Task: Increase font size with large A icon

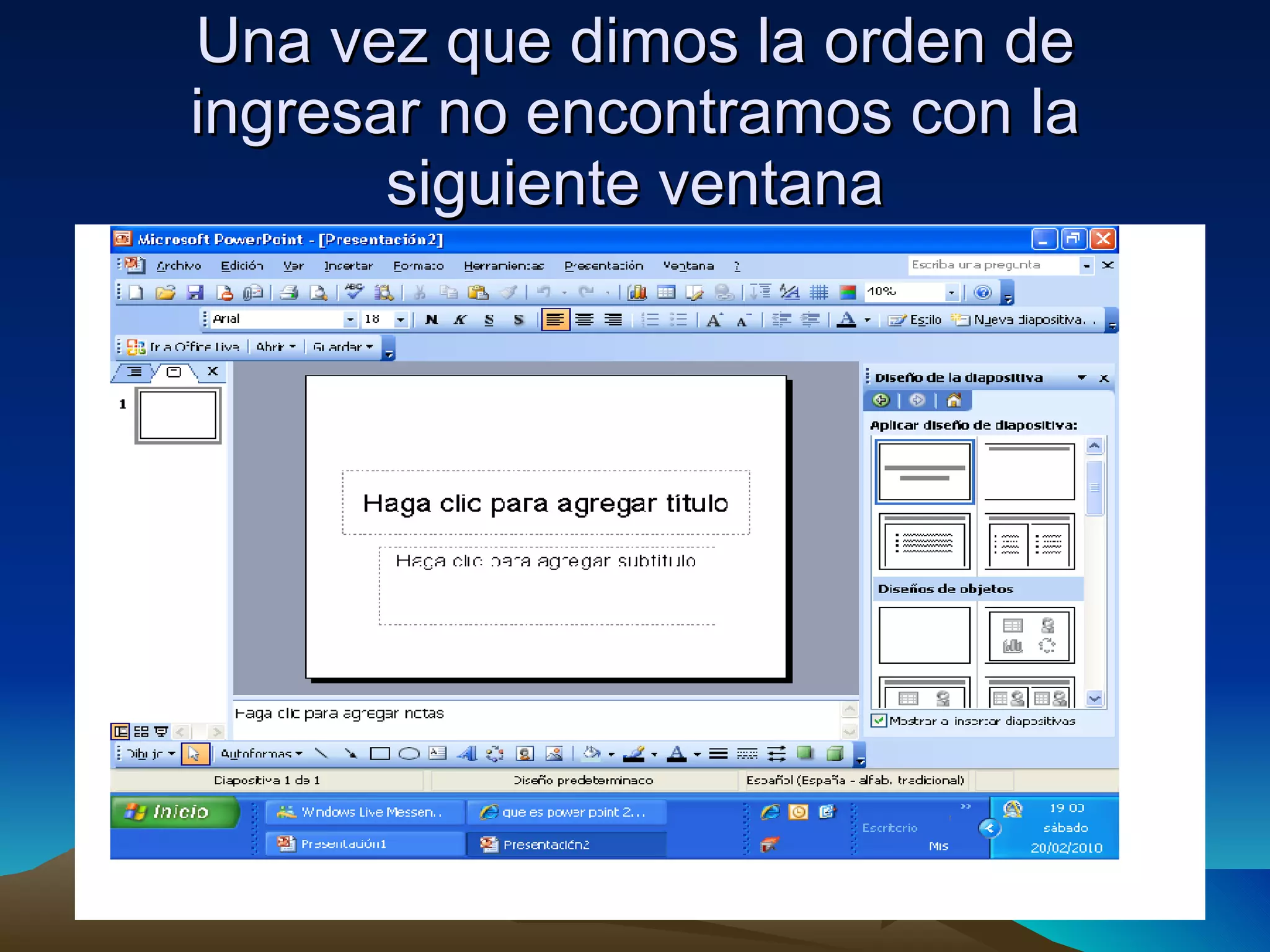Action: (x=714, y=320)
